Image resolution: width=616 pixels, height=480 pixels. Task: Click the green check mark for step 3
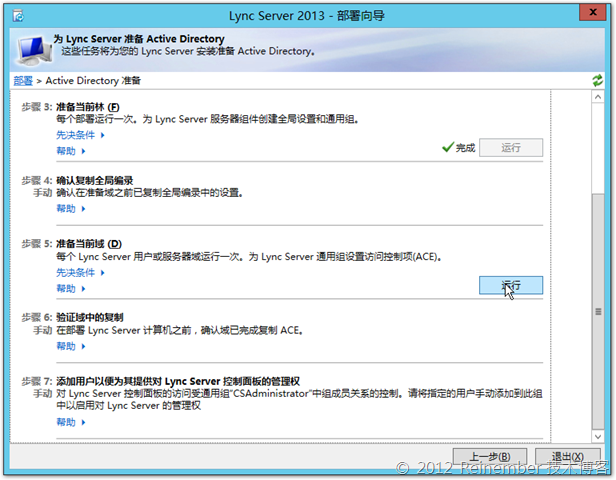pos(448,147)
